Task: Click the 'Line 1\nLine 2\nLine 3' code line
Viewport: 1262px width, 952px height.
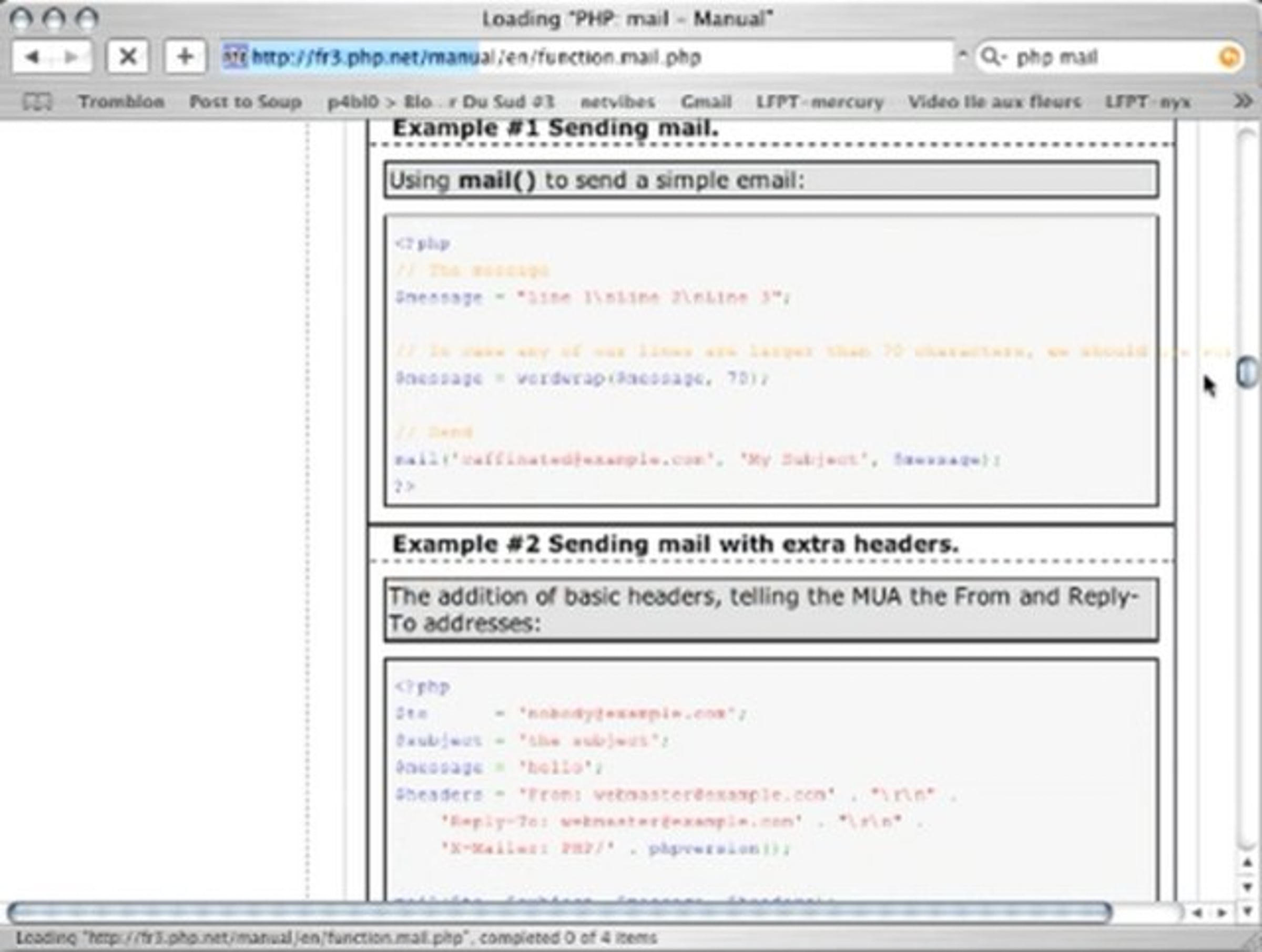Action: click(593, 297)
